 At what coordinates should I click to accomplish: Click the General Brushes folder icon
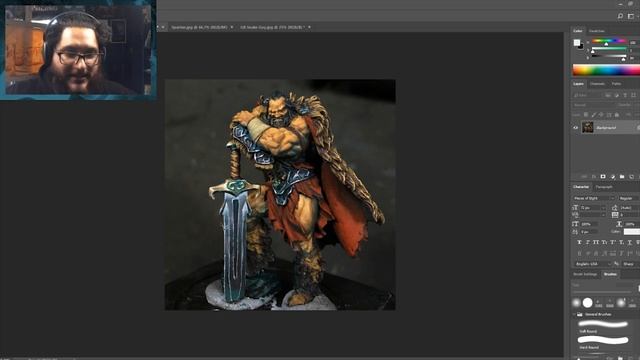[x=580, y=315]
